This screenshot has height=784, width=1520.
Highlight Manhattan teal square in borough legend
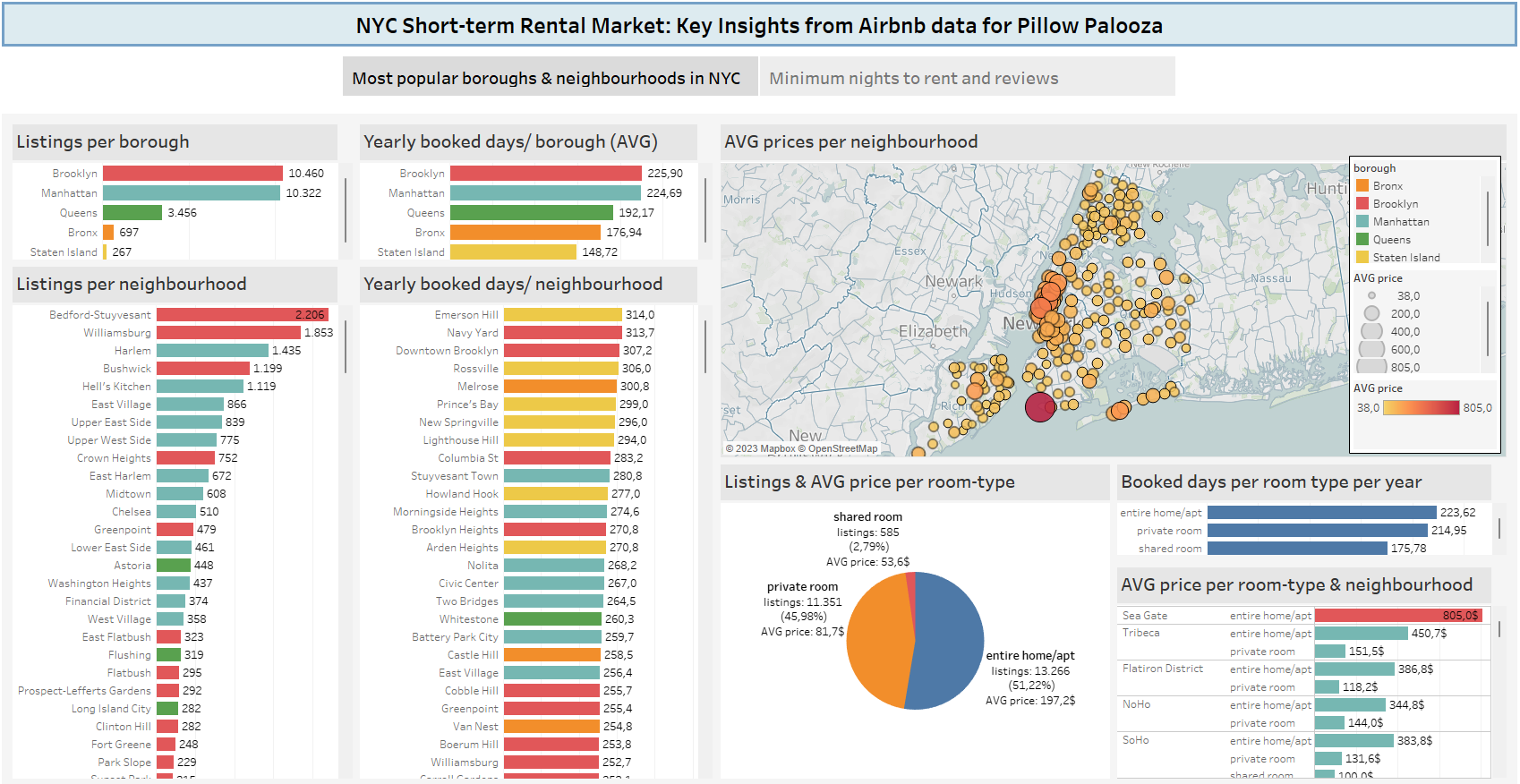click(x=1362, y=222)
